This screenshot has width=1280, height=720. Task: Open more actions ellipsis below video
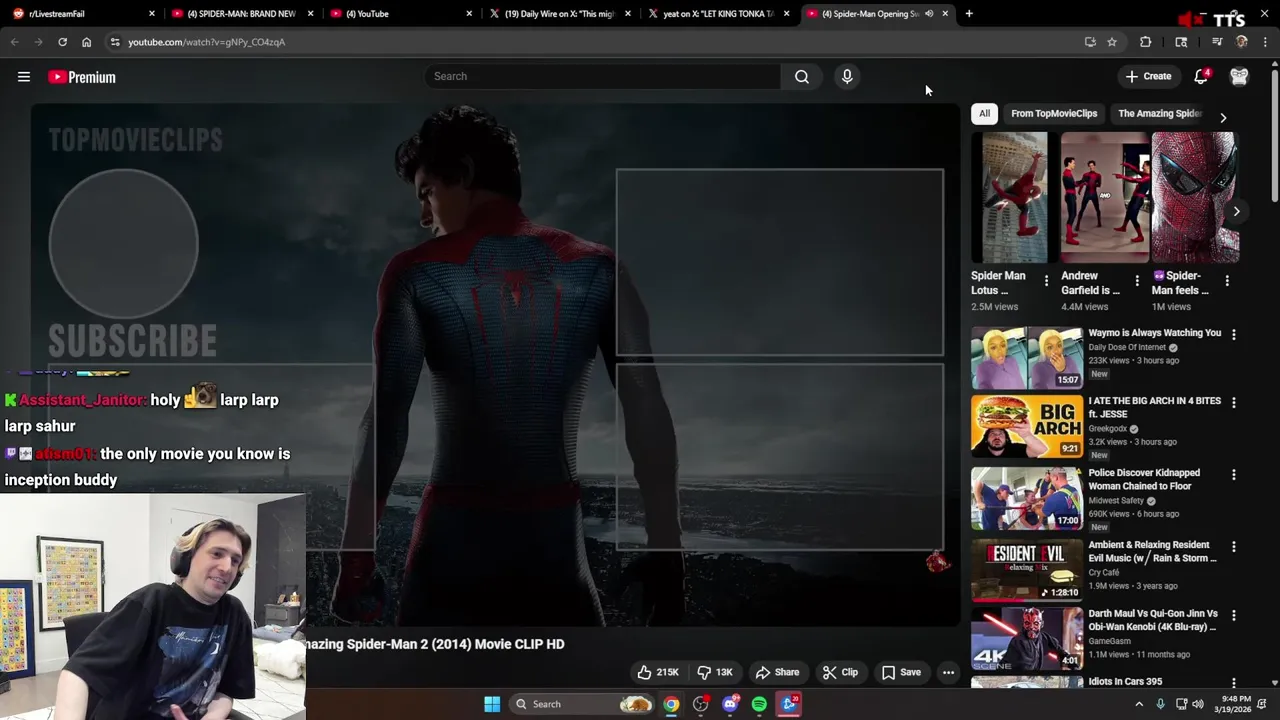[948, 672]
